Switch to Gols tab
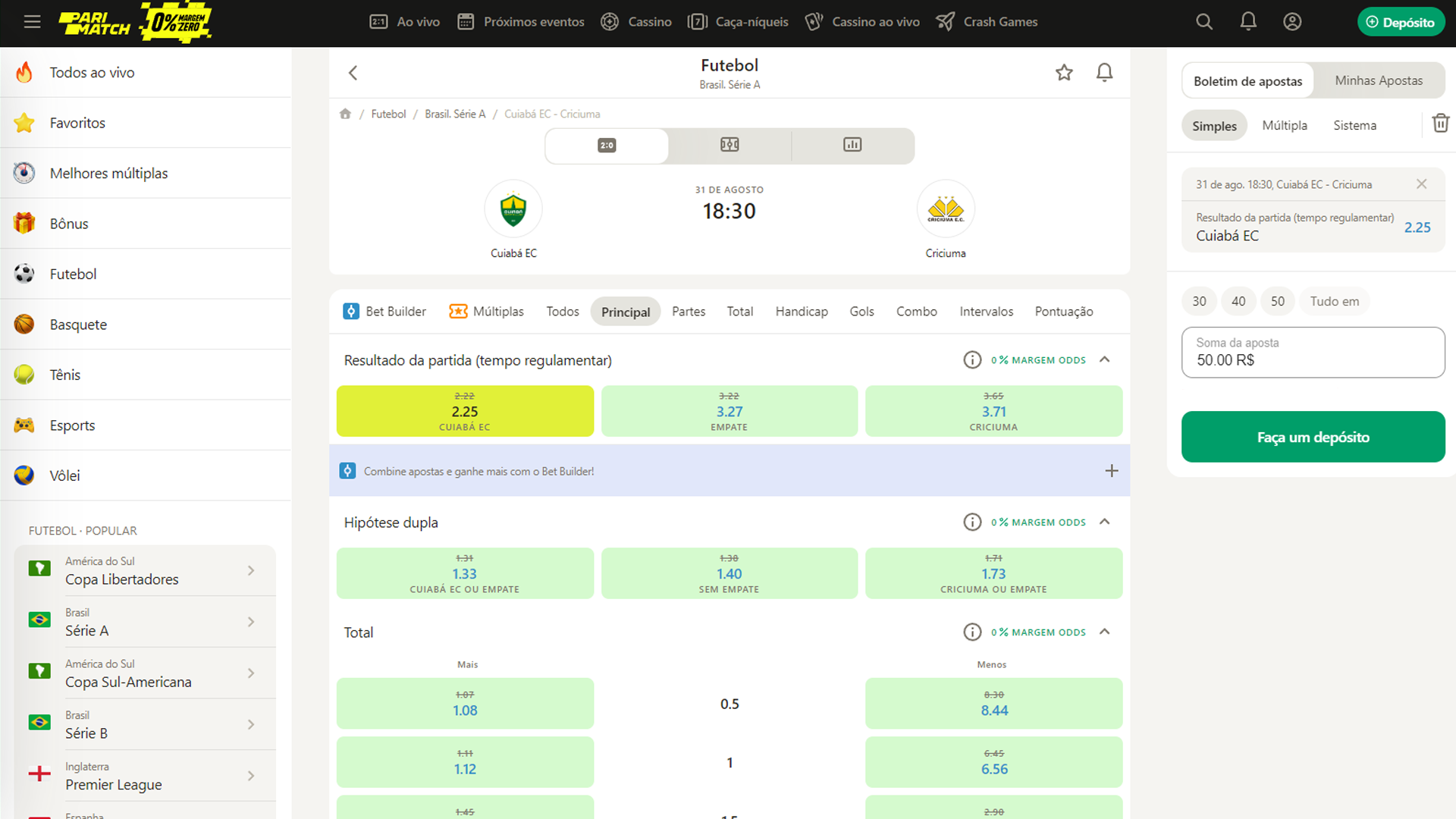This screenshot has height=819, width=1456. [861, 312]
